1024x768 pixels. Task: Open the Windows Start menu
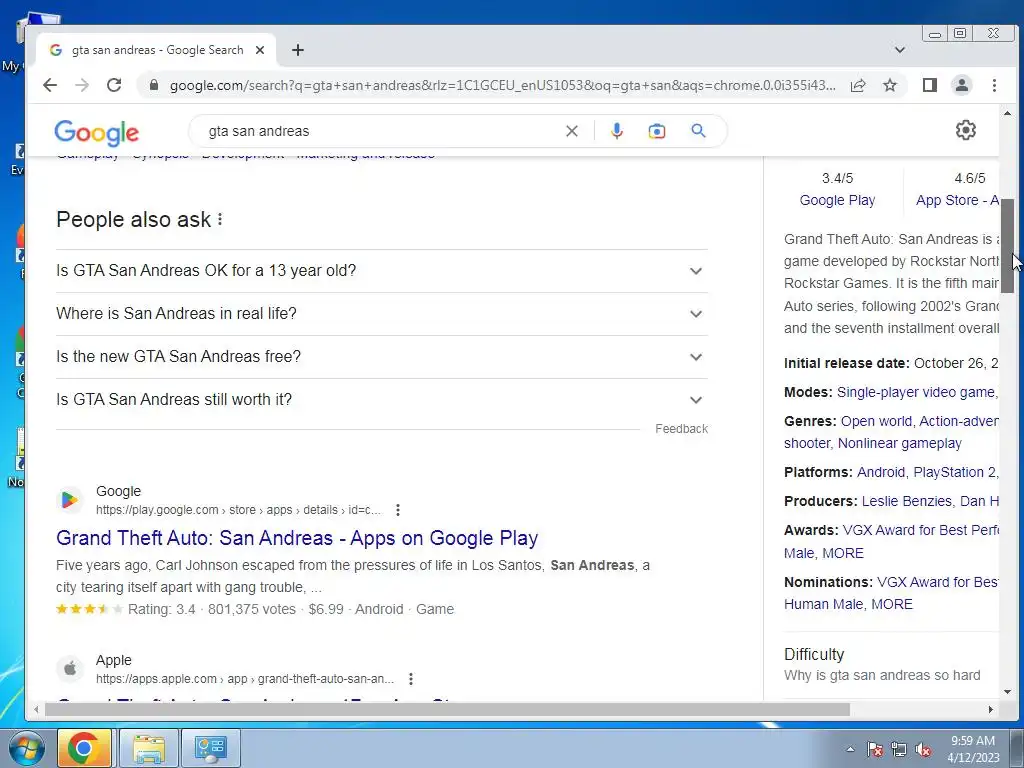pos(25,748)
